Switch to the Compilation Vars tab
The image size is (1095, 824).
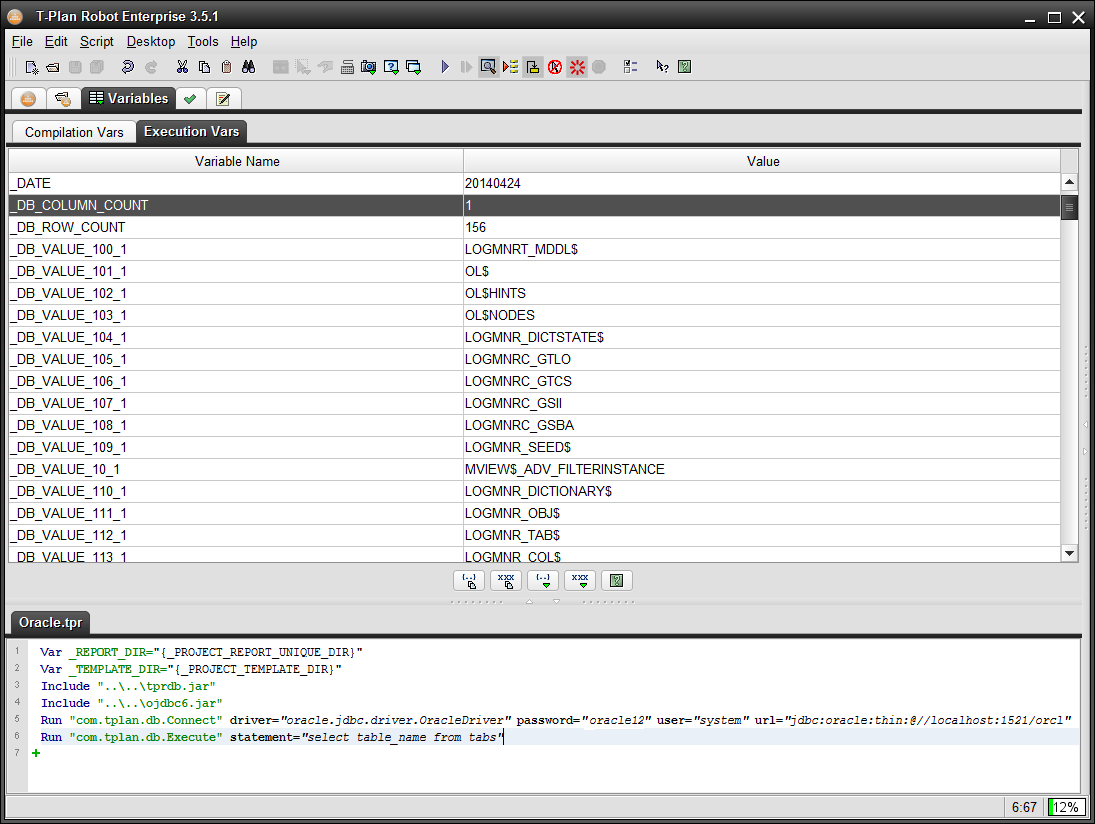pos(74,132)
